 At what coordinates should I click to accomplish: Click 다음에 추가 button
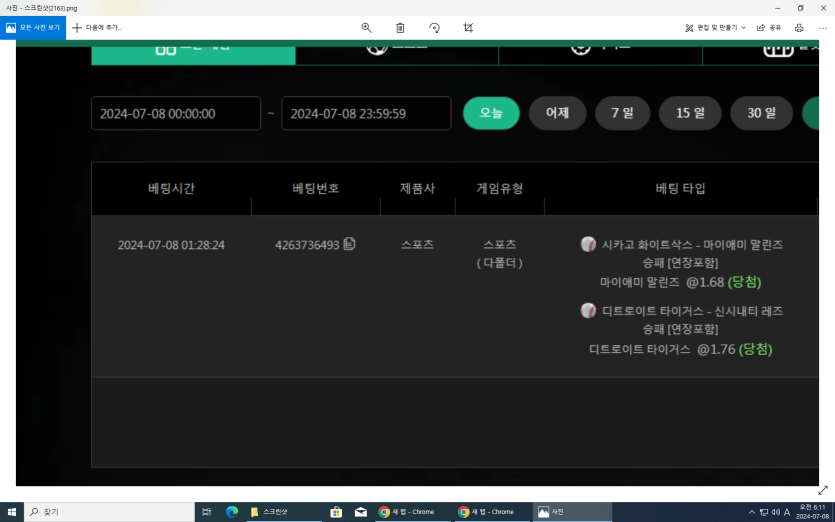click(x=97, y=28)
